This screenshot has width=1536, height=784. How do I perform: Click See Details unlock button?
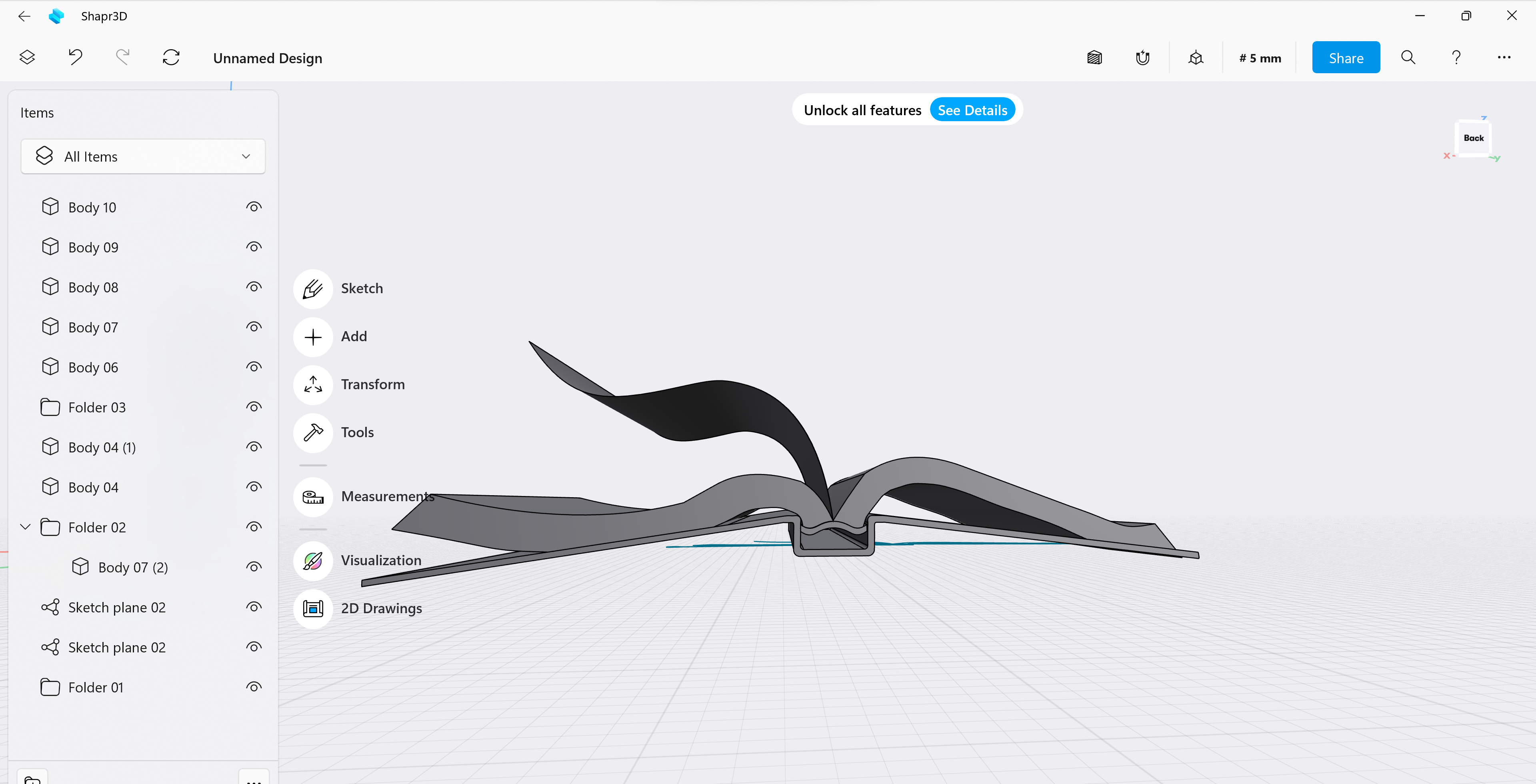tap(972, 110)
